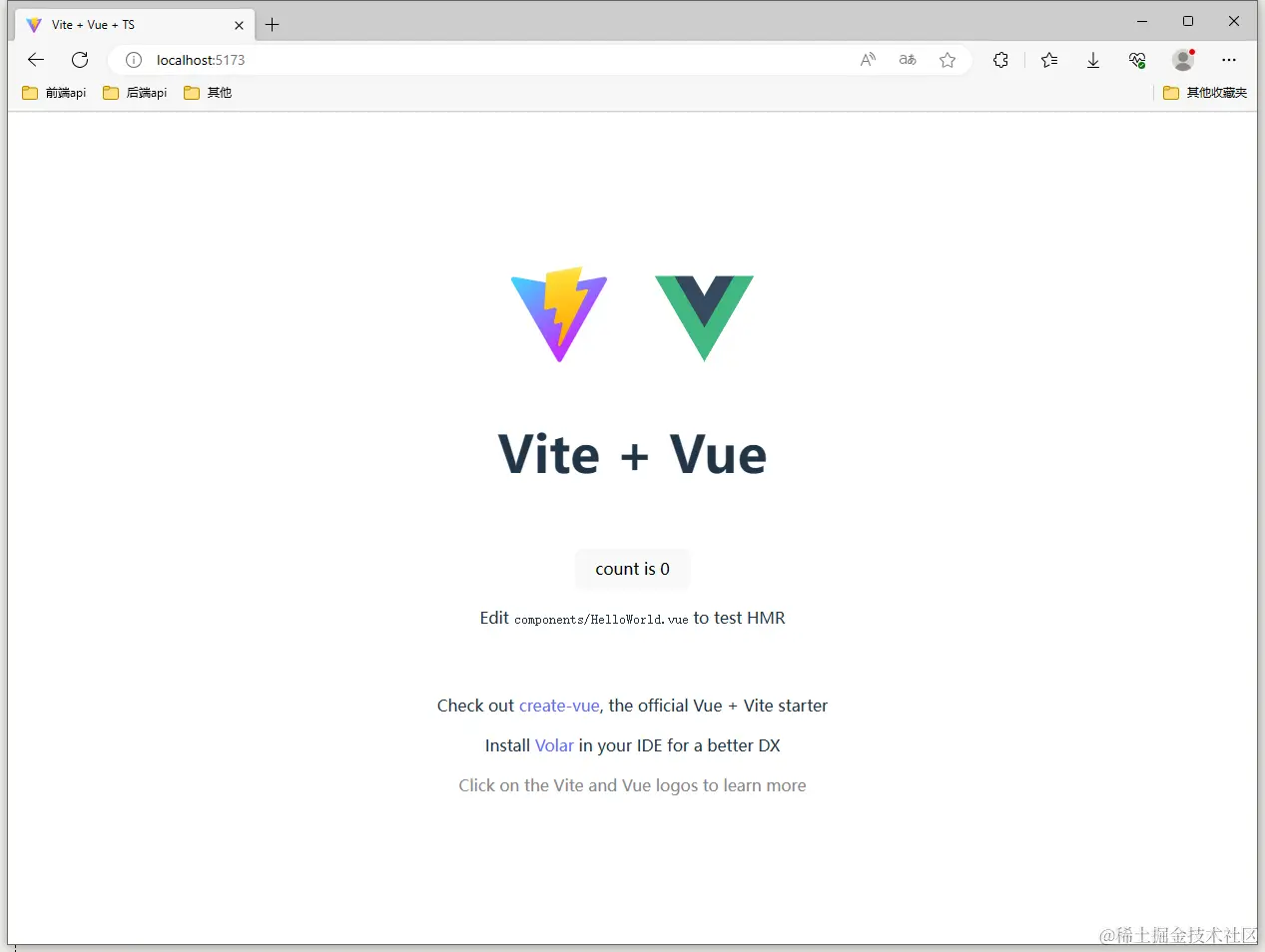The height and width of the screenshot is (952, 1265).
Task: Open a new tab with plus button
Action: click(x=273, y=25)
